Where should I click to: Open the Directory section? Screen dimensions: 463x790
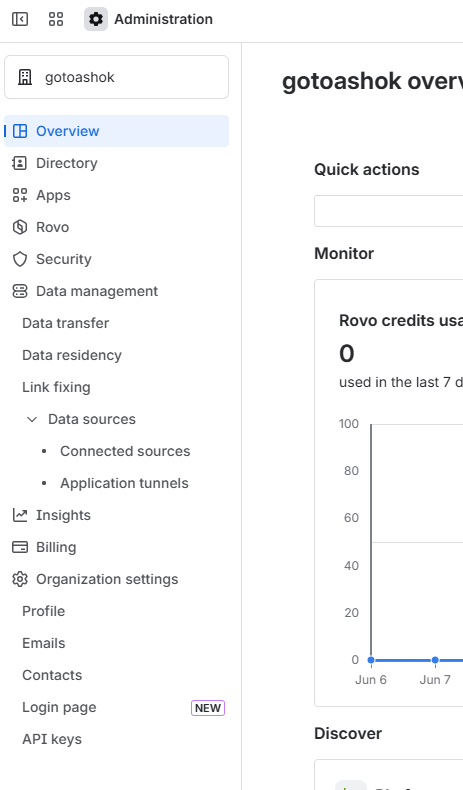coord(116,163)
